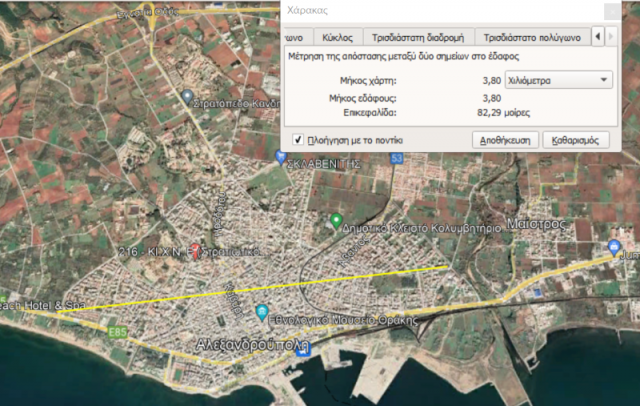Screen dimensions: 640x406
Task: Click the Beach Hotel & Spa label
Action: pos(42,305)
